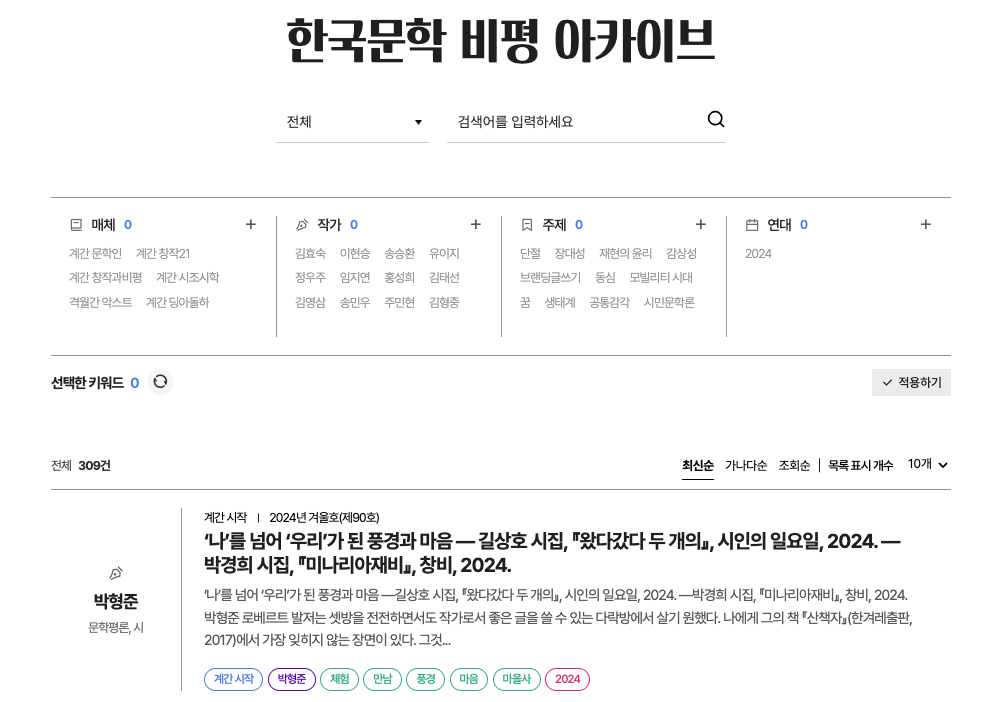This screenshot has width=991, height=702.
Task: Open the 전체 search category dropdown
Action: (352, 121)
